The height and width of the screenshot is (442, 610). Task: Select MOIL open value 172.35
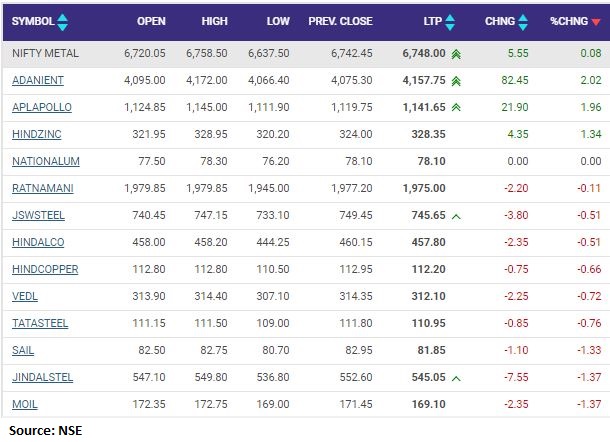149,404
